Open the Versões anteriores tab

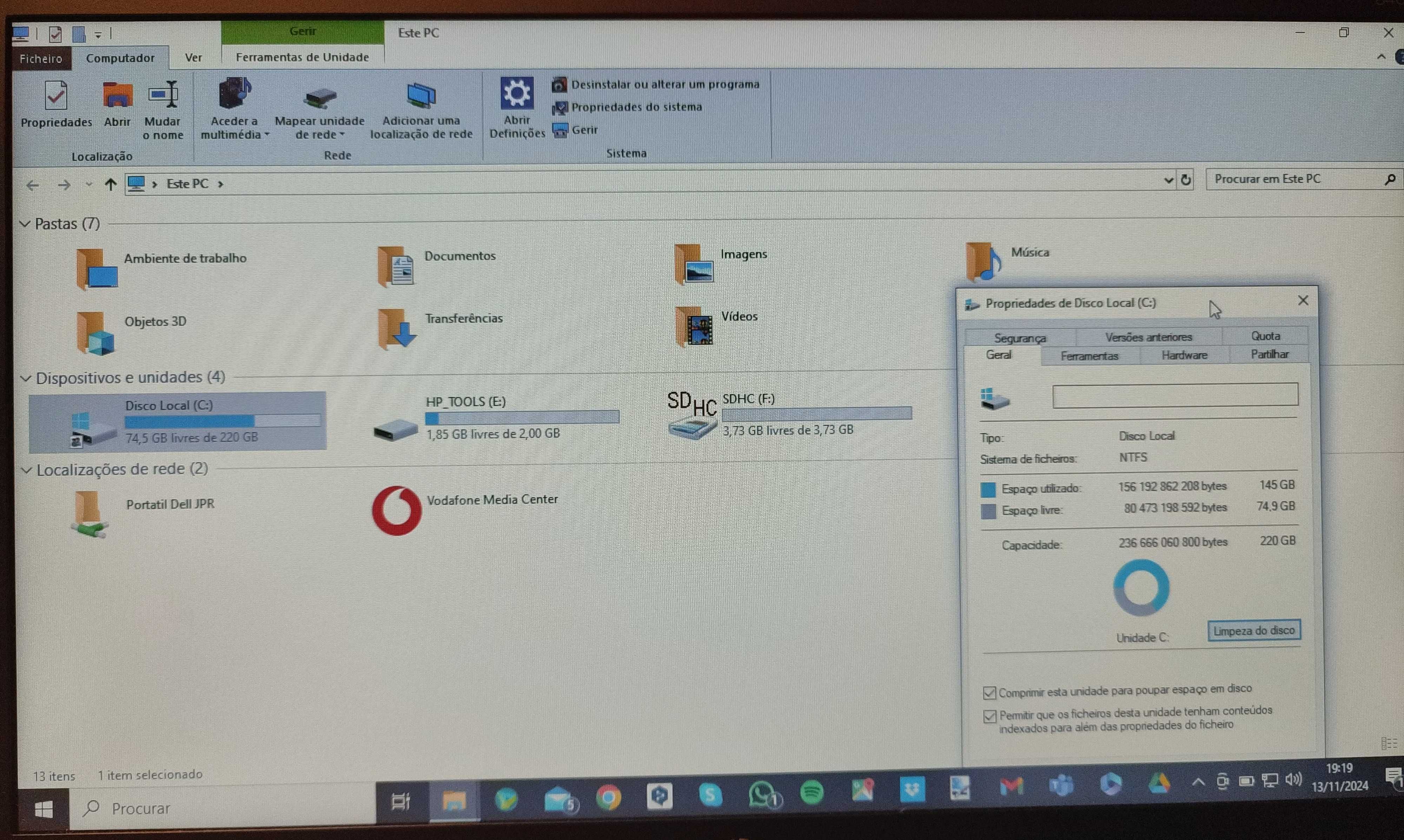pyautogui.click(x=1148, y=337)
